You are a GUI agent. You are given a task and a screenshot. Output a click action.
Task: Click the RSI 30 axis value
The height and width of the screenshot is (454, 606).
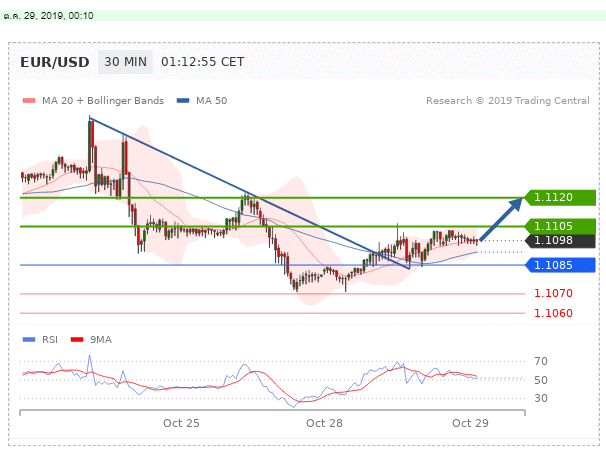[x=541, y=398]
